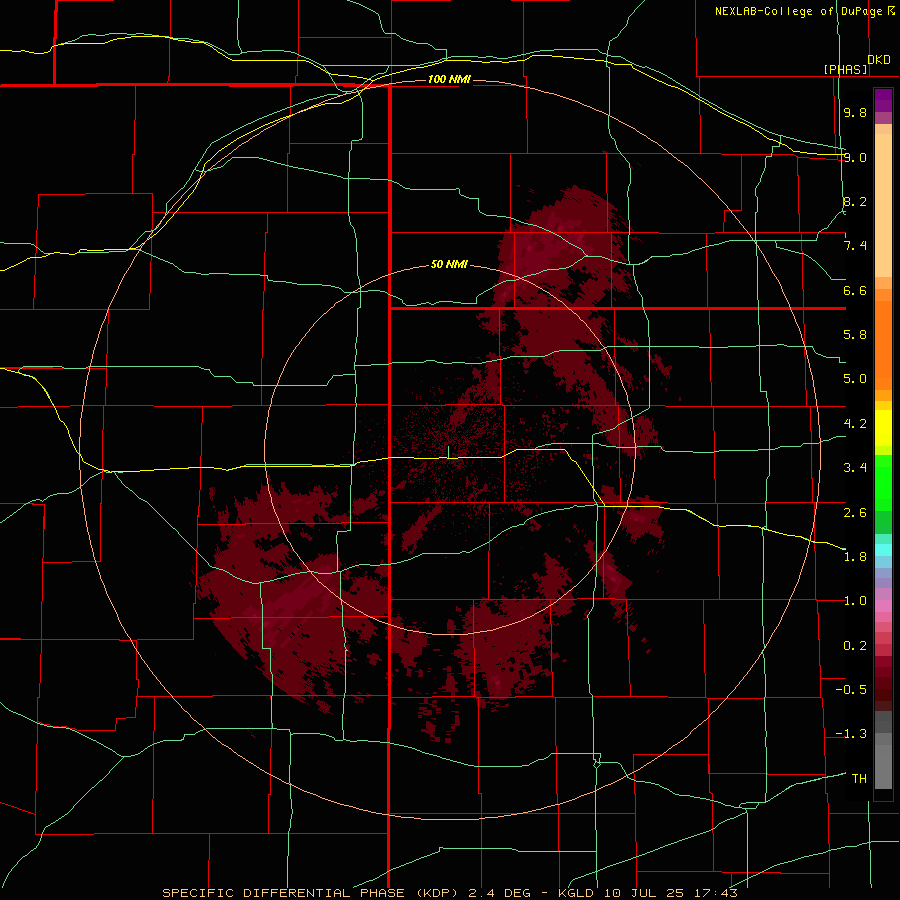Click the 2.6 scale value
Screen dimensions: 900x900
855,512
